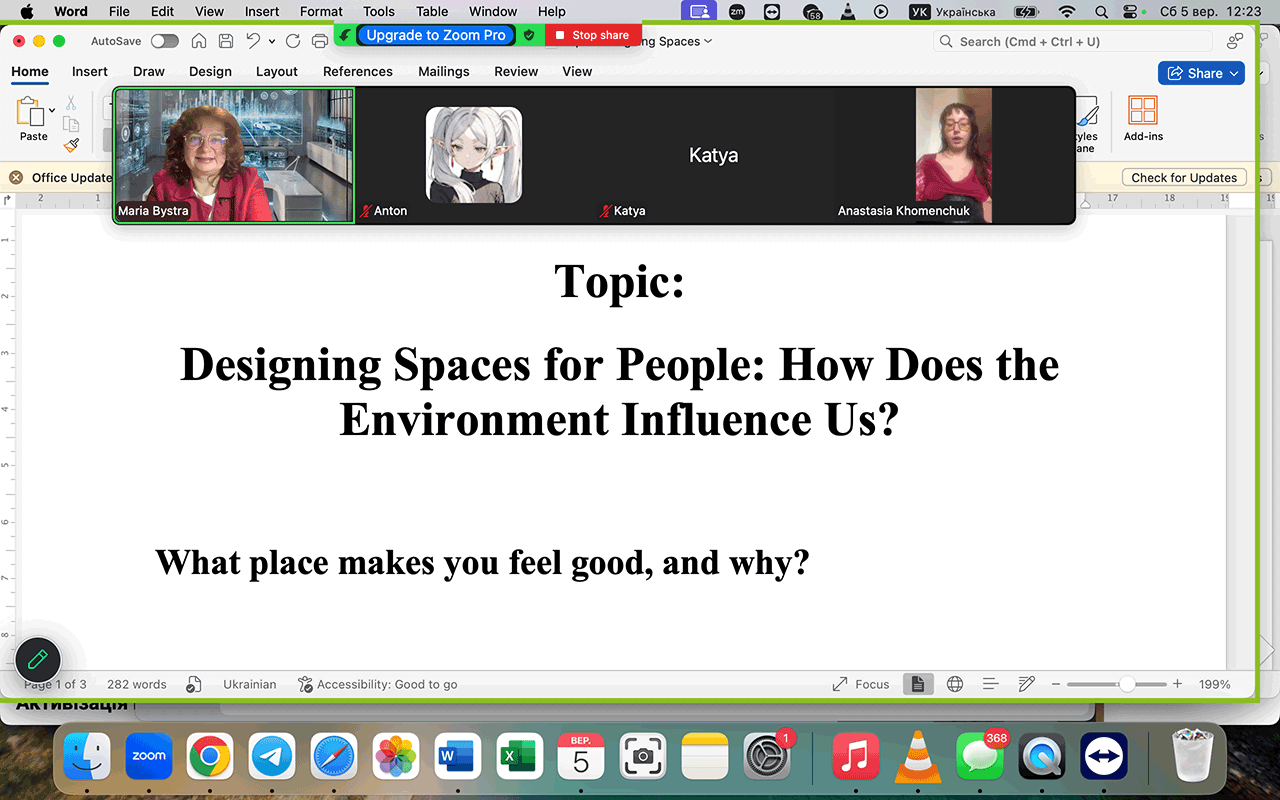Open the Paste options dropdown arrow
The width and height of the screenshot is (1280, 800).
[52, 110]
